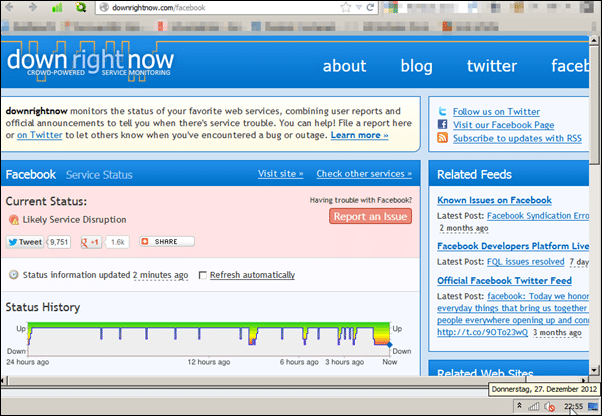Click the horizontal scrollbar right arrow
602x416 pixels.
tap(584, 380)
